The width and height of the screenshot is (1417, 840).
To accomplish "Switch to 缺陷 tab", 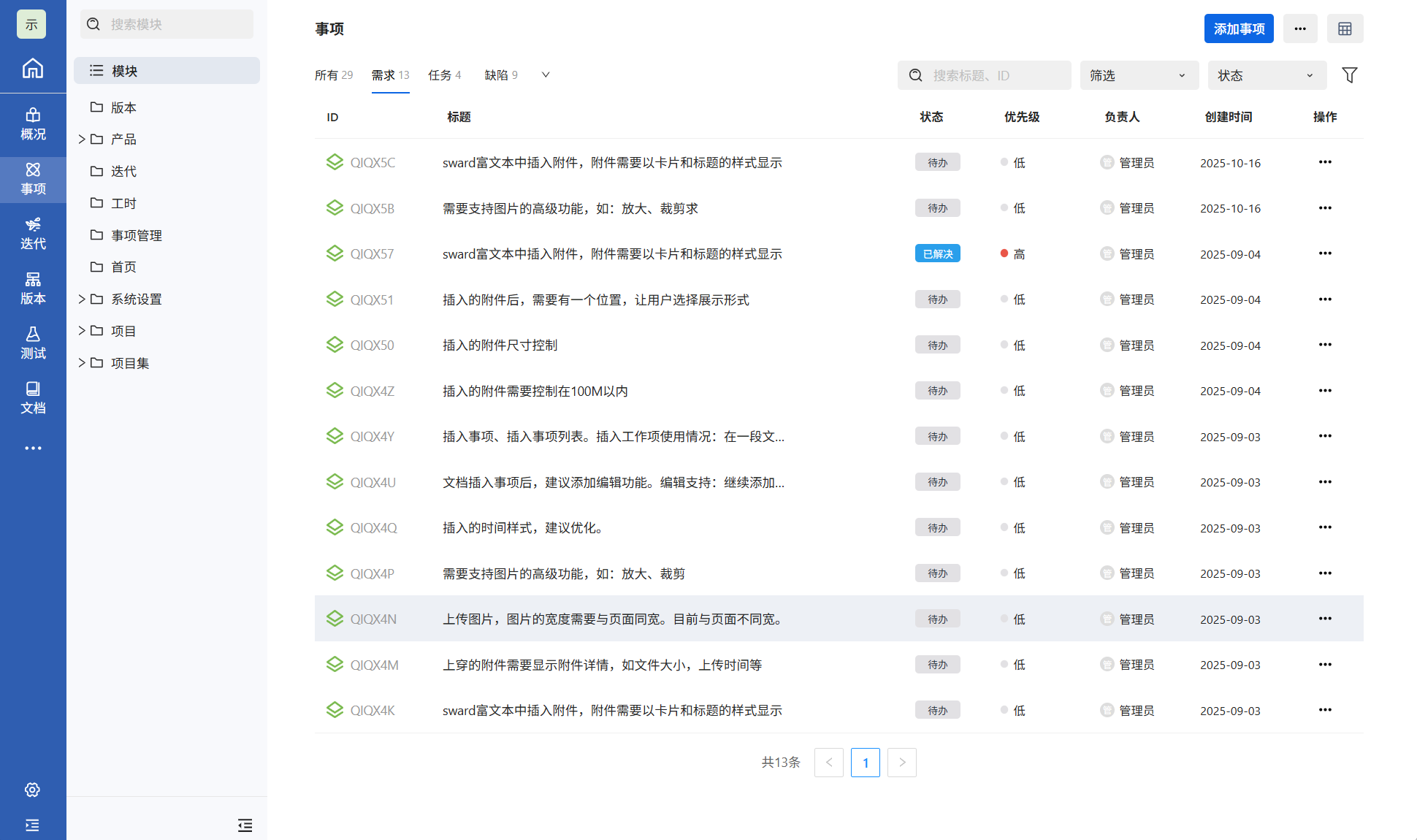I will pyautogui.click(x=501, y=75).
